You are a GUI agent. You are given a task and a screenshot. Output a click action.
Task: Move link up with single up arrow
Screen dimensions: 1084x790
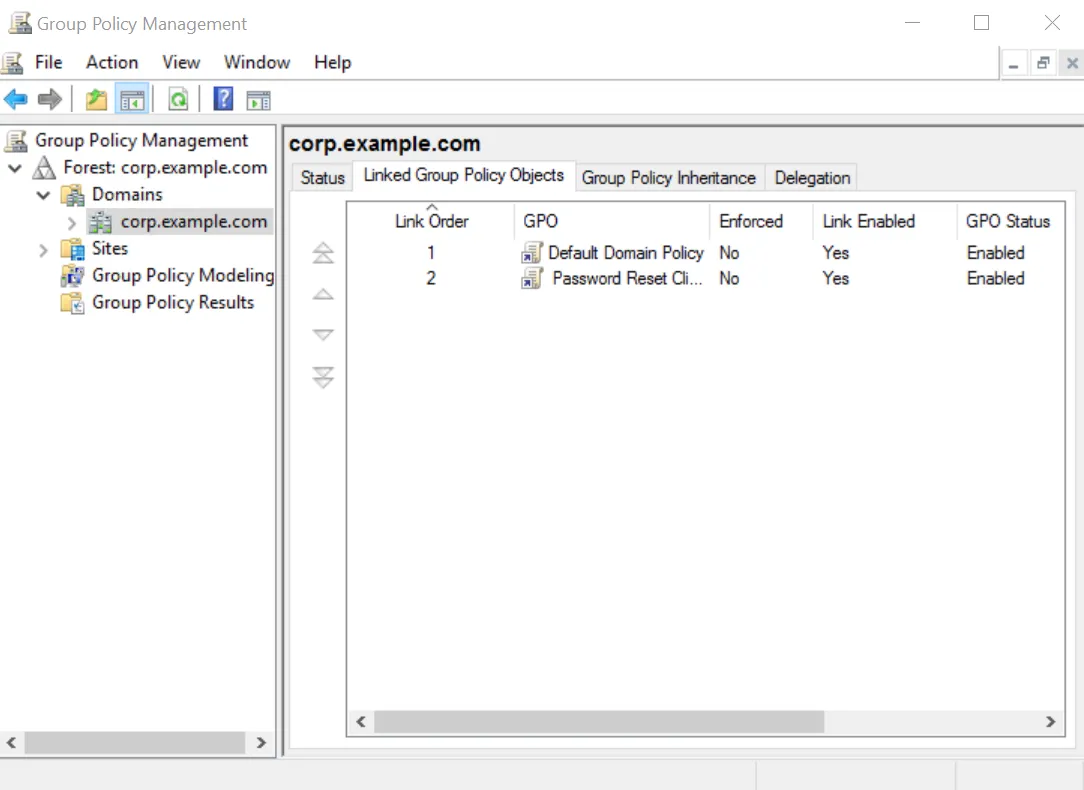click(x=323, y=294)
